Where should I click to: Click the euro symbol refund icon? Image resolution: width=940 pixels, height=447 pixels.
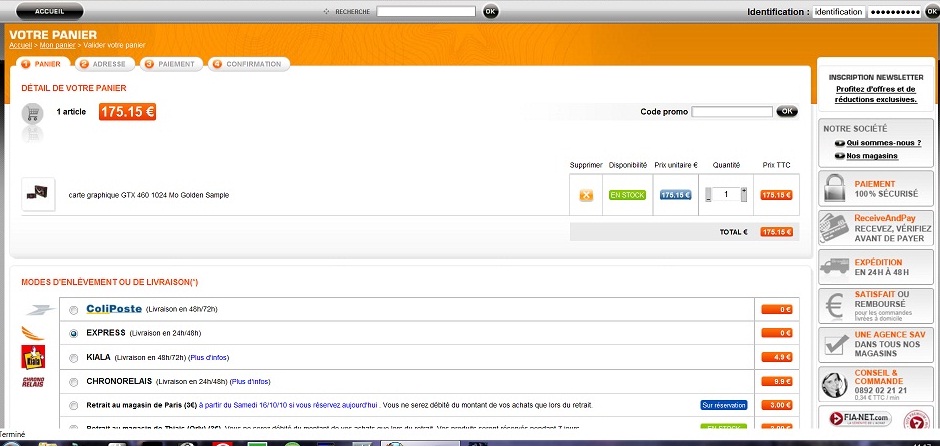pos(835,306)
